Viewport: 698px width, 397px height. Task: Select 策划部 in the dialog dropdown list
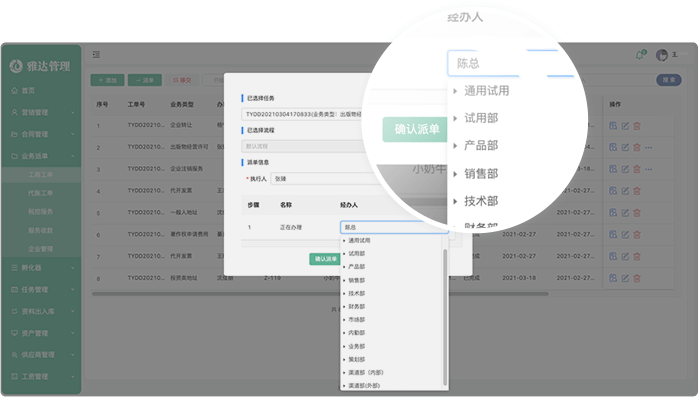point(357,360)
